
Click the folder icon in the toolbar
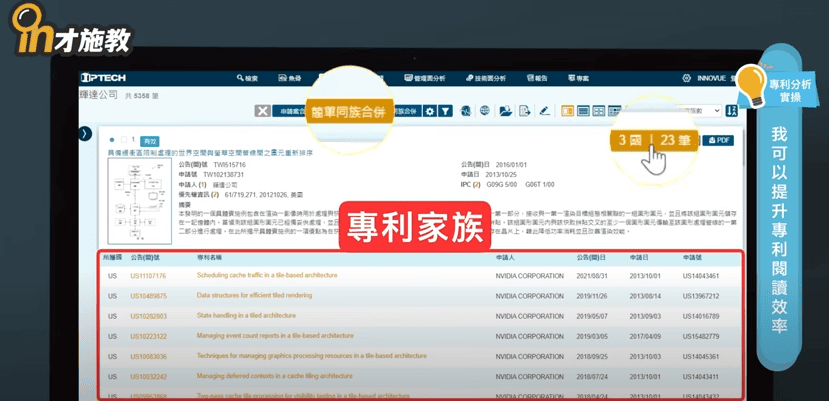coord(505,111)
